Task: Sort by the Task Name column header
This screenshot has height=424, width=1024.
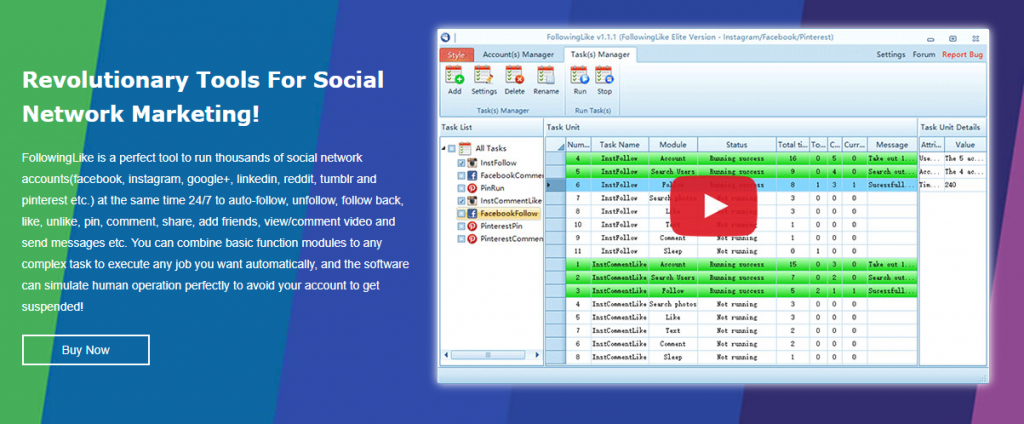Action: click(620, 145)
